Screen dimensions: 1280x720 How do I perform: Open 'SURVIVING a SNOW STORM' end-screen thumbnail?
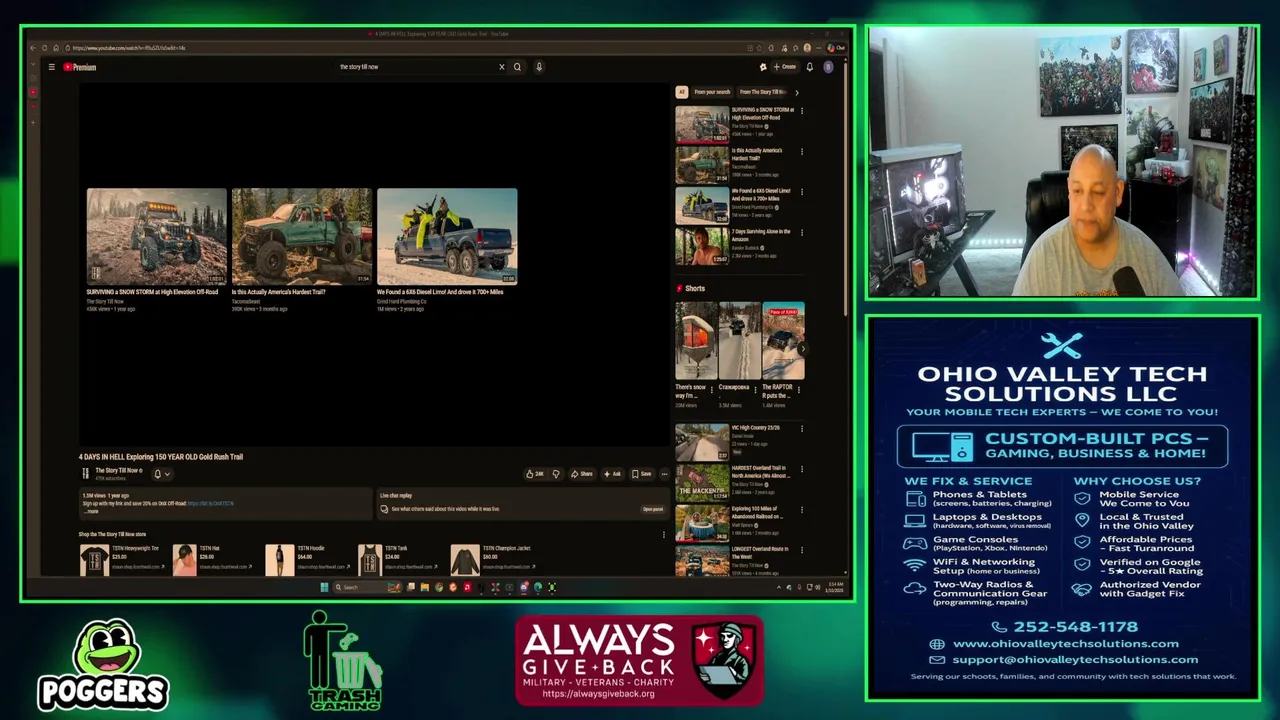[156, 236]
